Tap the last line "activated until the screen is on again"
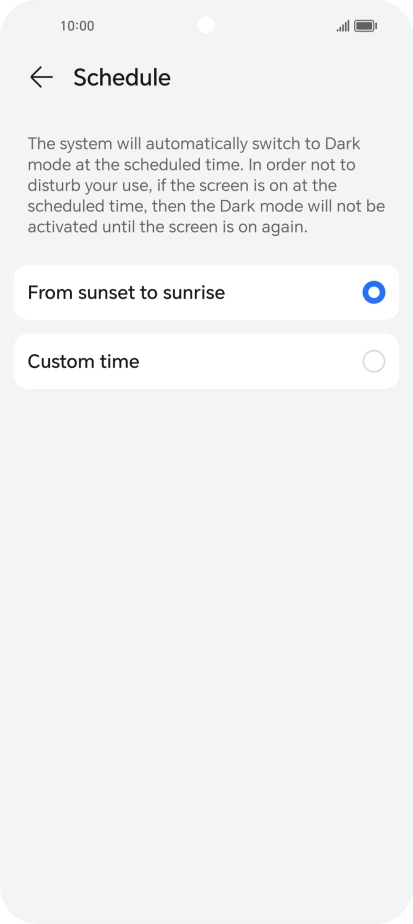 tap(167, 227)
